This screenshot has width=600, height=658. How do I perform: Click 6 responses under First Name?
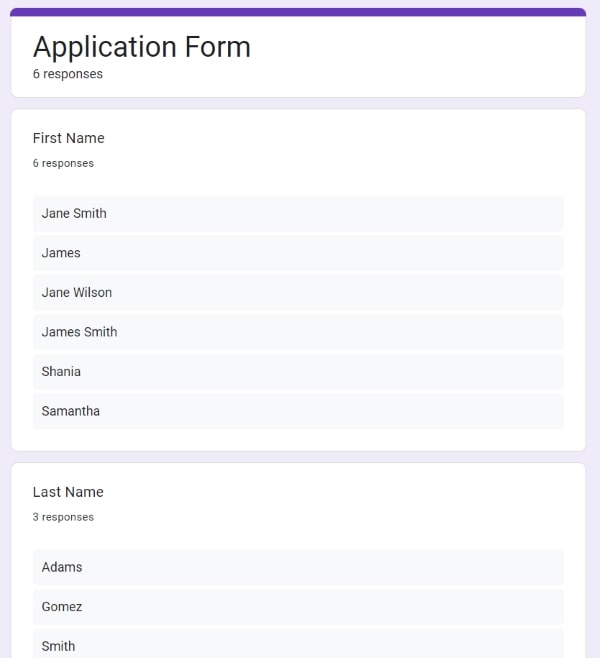coord(63,163)
